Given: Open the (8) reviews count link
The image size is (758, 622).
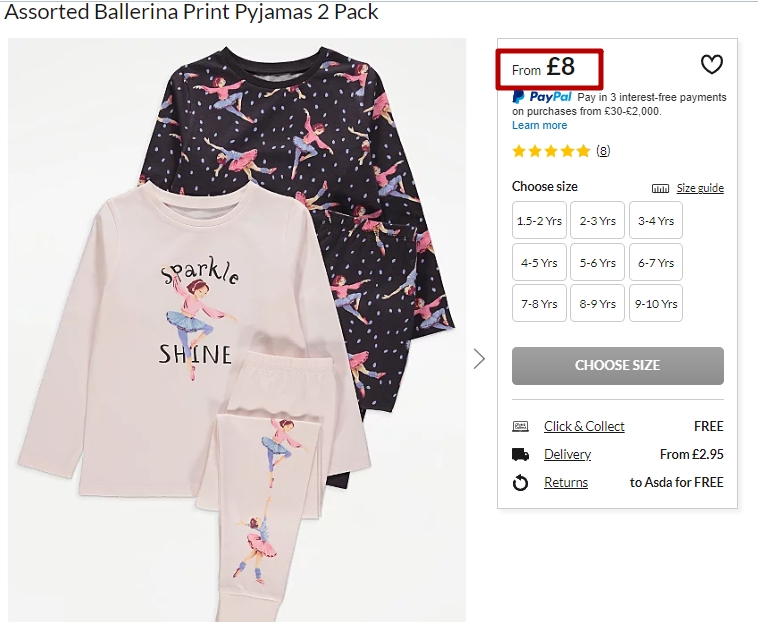Looking at the screenshot, I should 603,151.
